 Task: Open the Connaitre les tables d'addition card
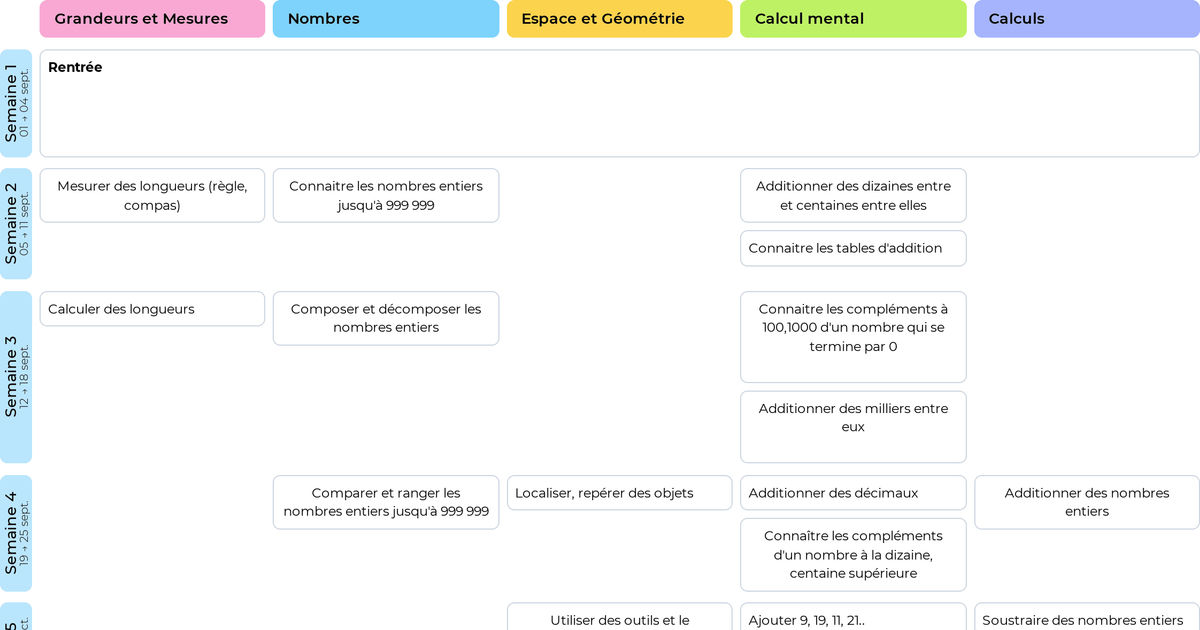[x=853, y=248]
